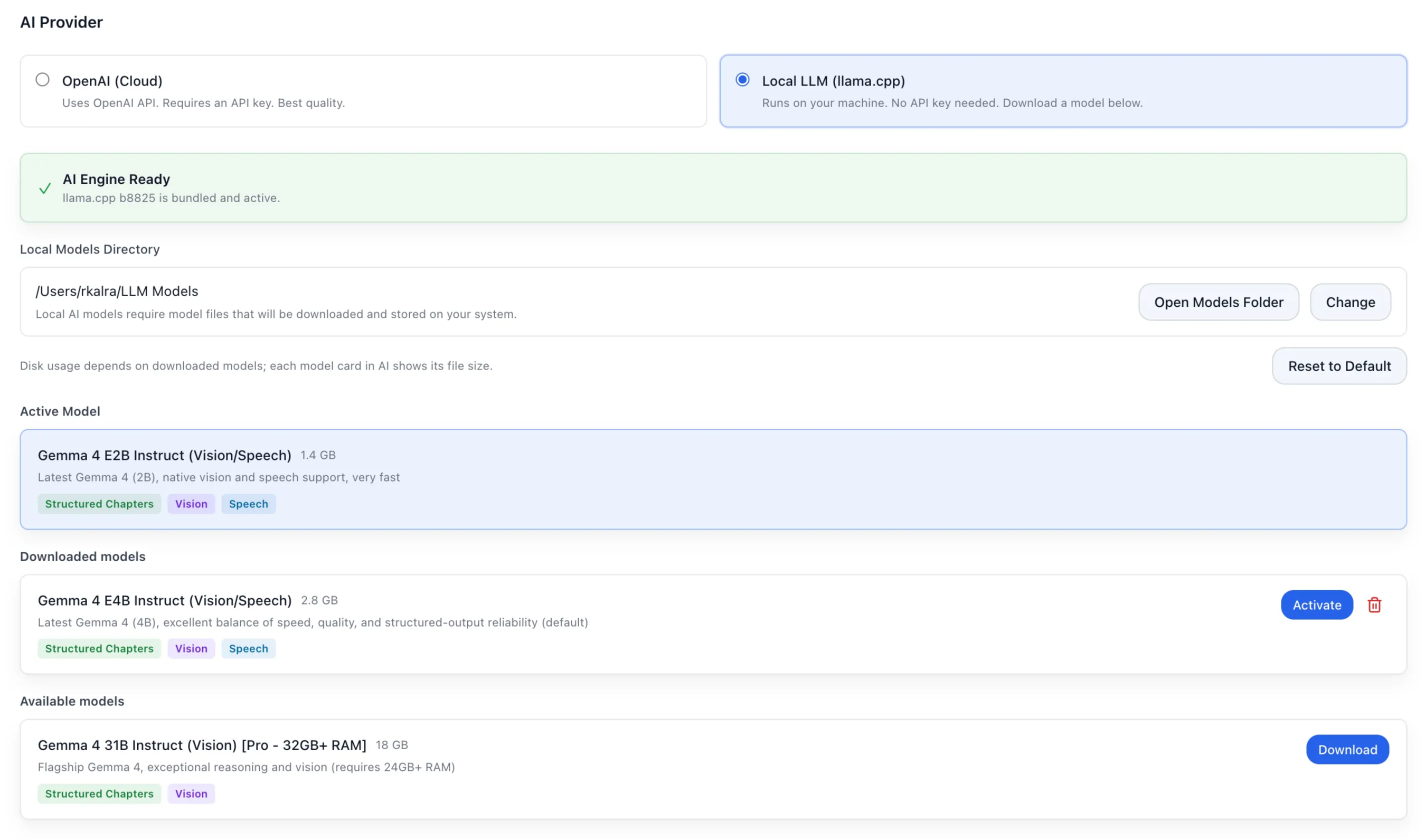This screenshot has width=1425, height=840.
Task: Click Reset to Default
Action: pos(1338,366)
